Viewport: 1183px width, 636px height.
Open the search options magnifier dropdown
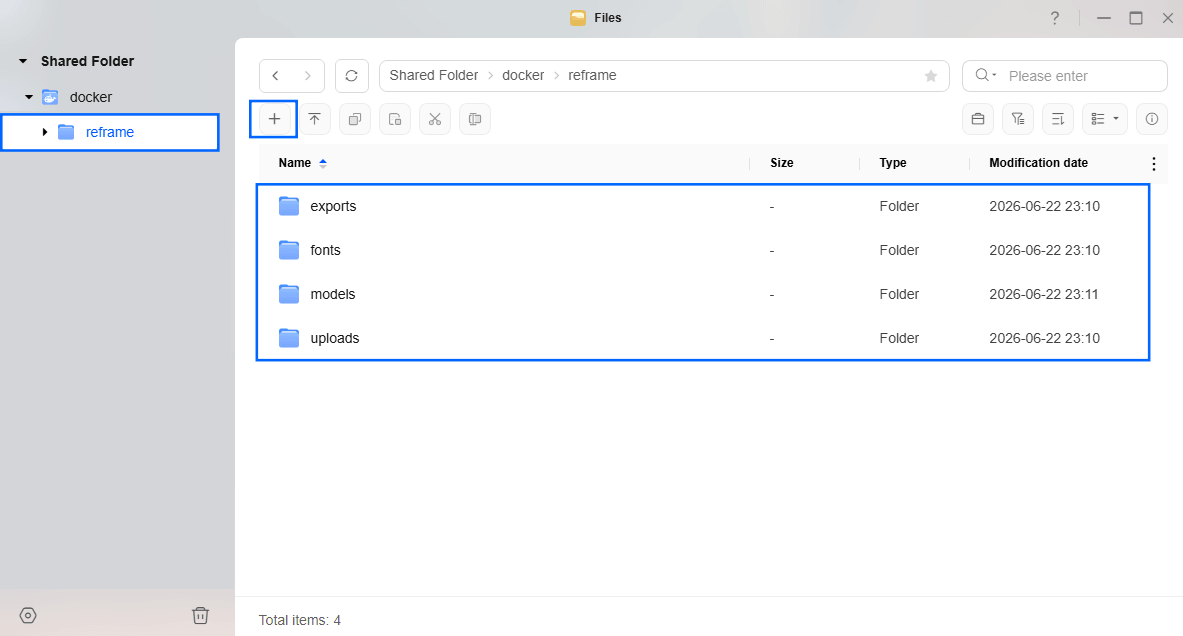[985, 75]
